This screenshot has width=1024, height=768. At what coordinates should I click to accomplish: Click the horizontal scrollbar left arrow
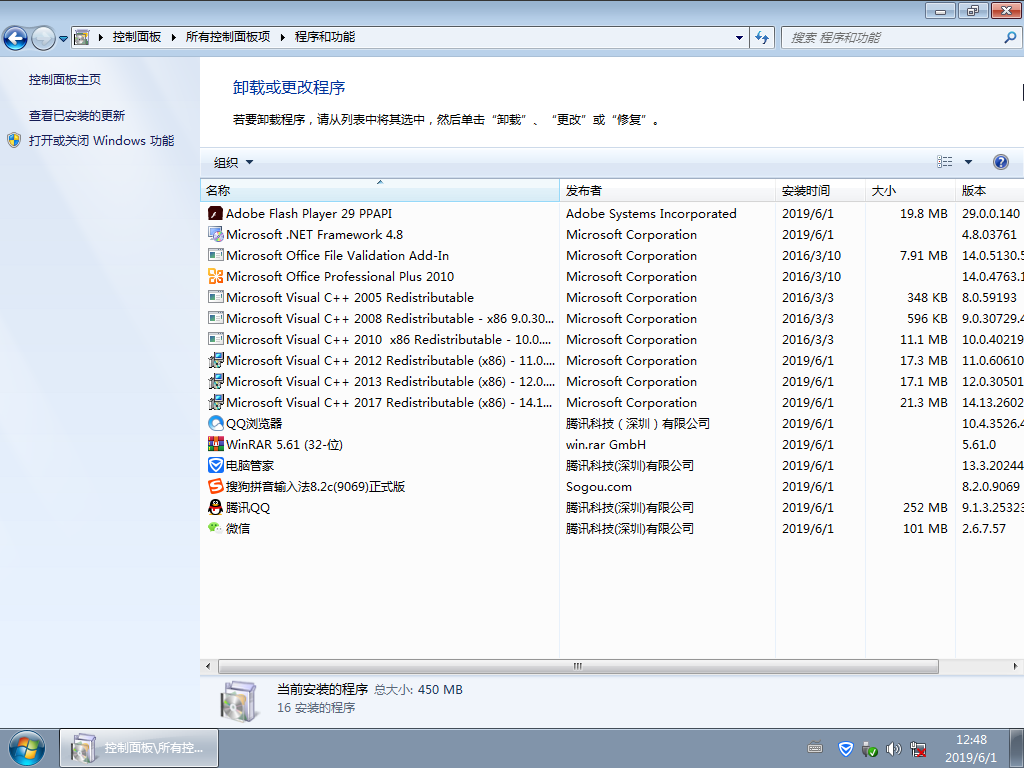pos(208,667)
